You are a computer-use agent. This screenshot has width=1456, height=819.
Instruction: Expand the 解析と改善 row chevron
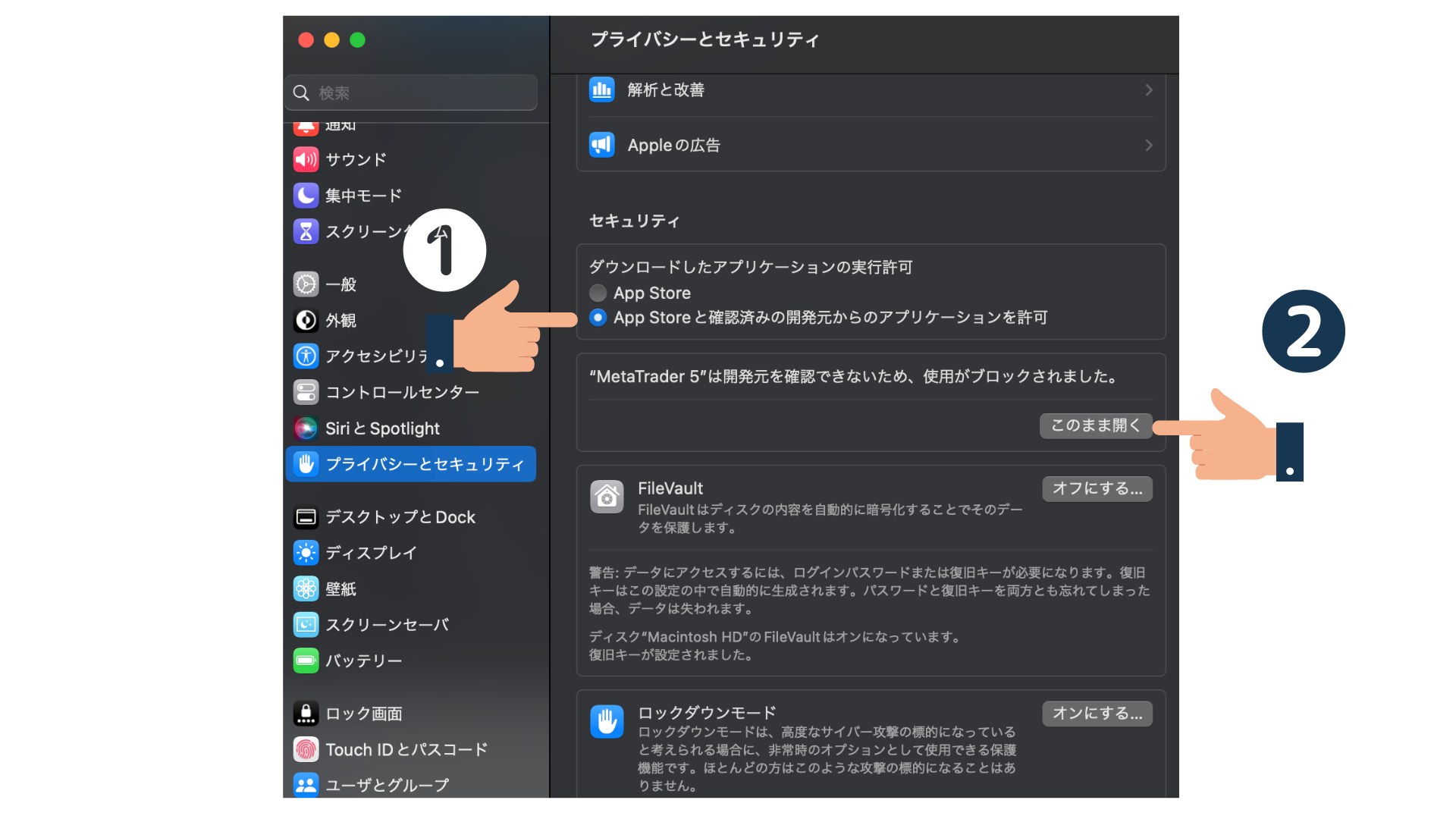(x=1148, y=90)
